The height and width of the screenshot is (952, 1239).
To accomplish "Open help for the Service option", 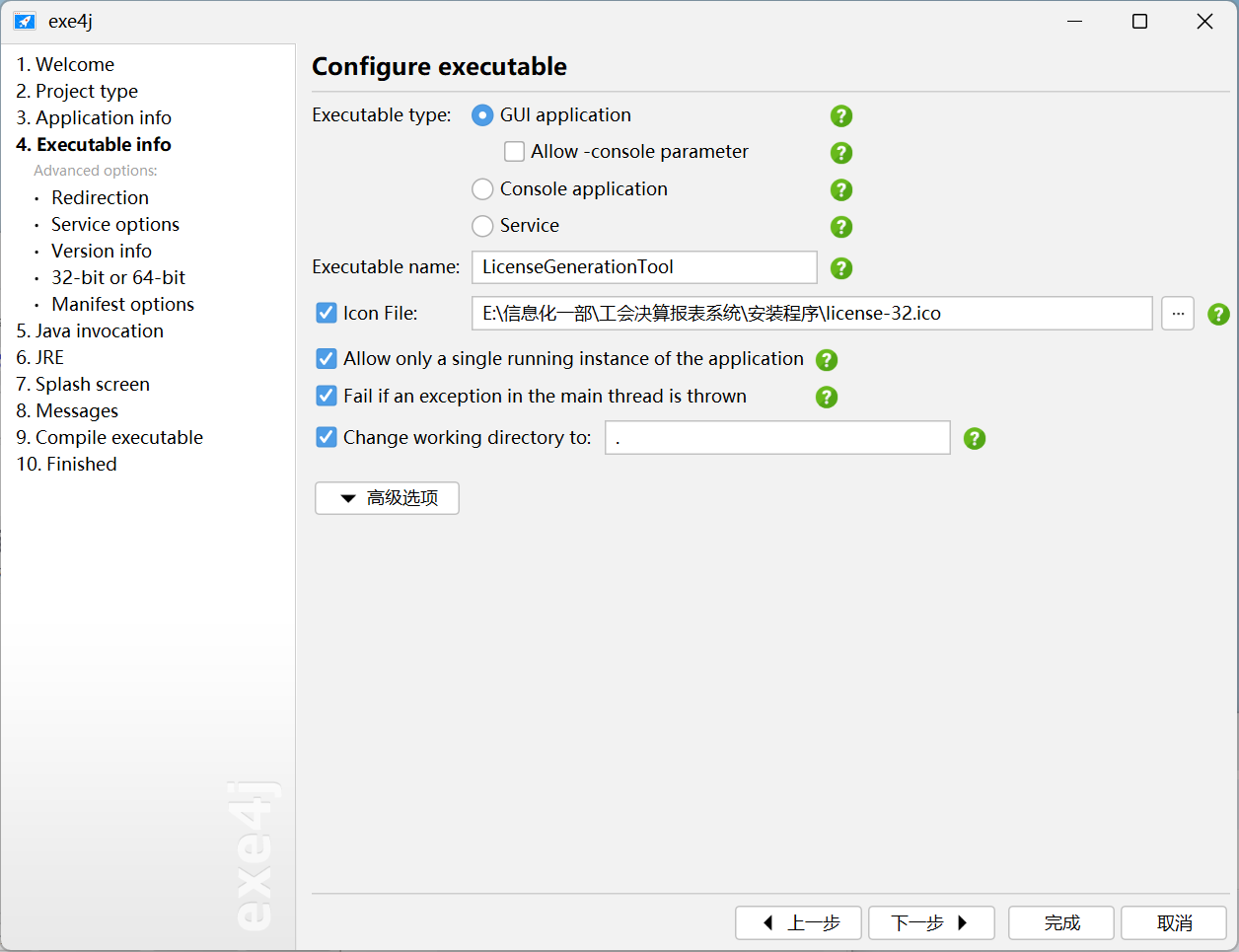I will pyautogui.click(x=841, y=227).
